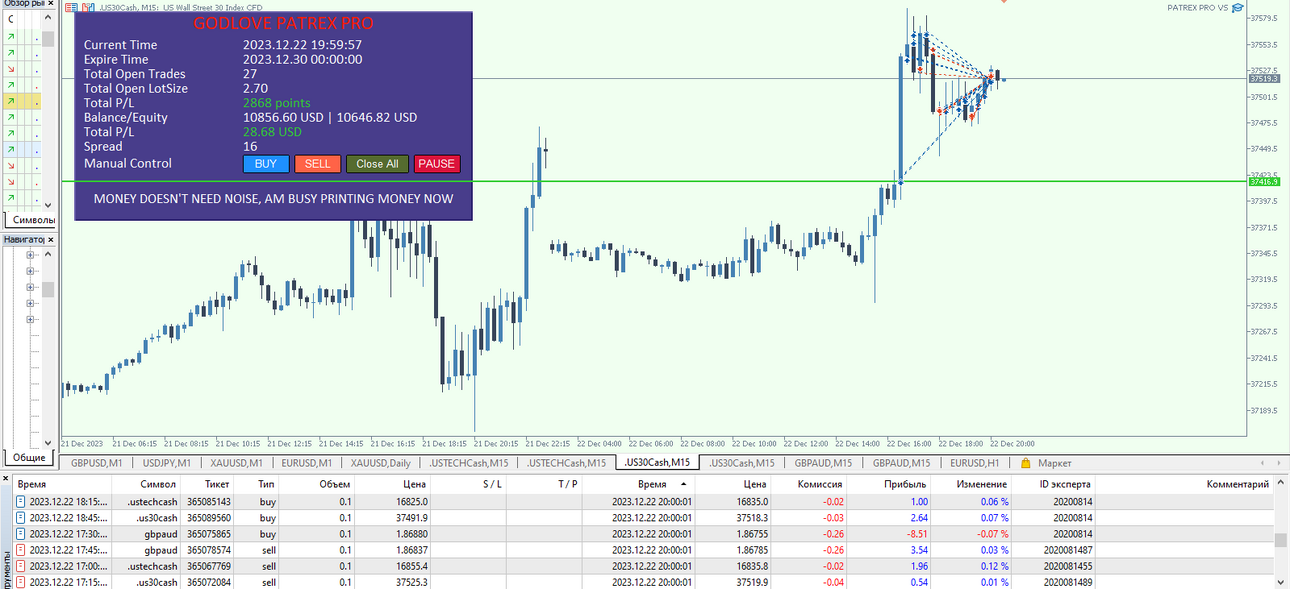Click the sell order icon for ticket 365078574
The image size is (1290, 589).
point(20,550)
